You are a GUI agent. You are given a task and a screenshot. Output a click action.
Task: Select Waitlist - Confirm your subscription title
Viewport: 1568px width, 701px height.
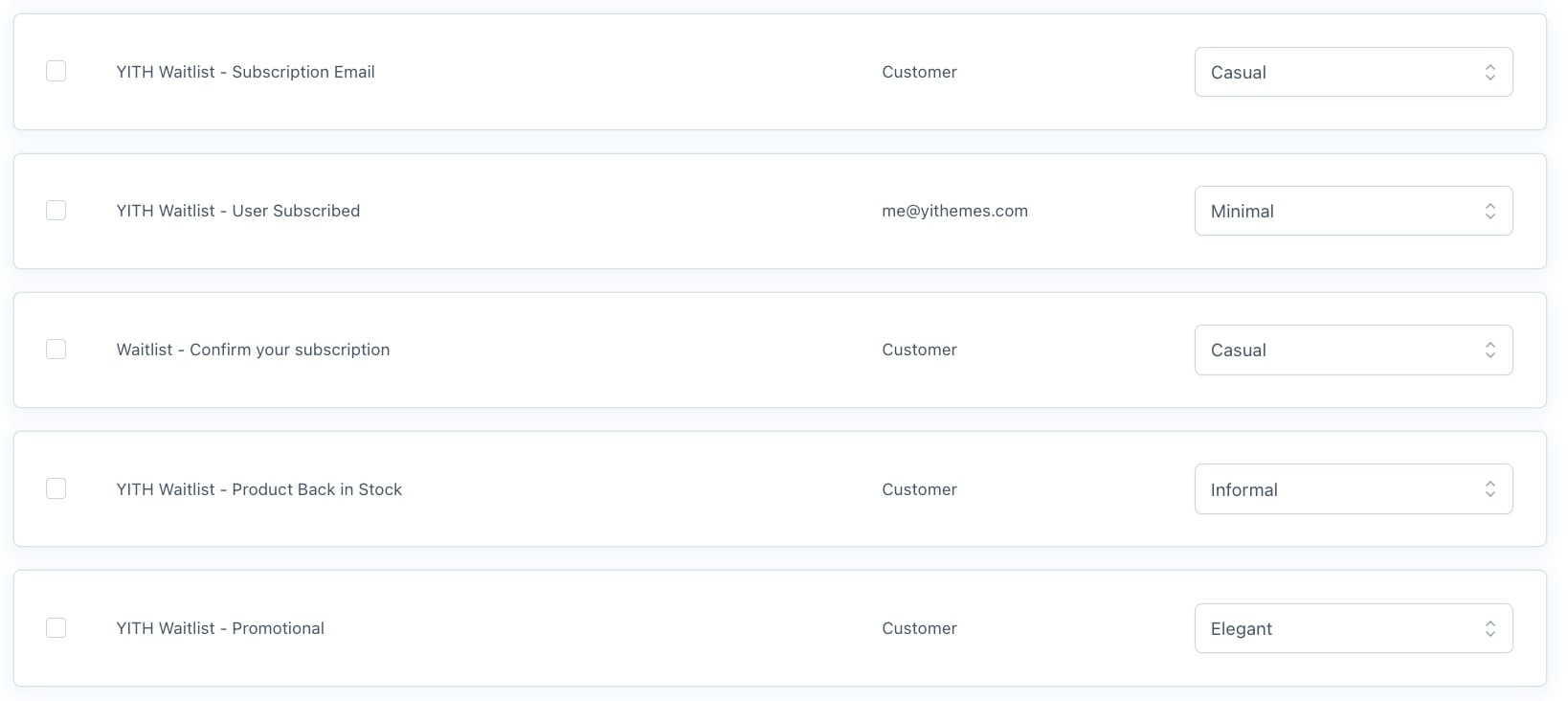tap(253, 350)
